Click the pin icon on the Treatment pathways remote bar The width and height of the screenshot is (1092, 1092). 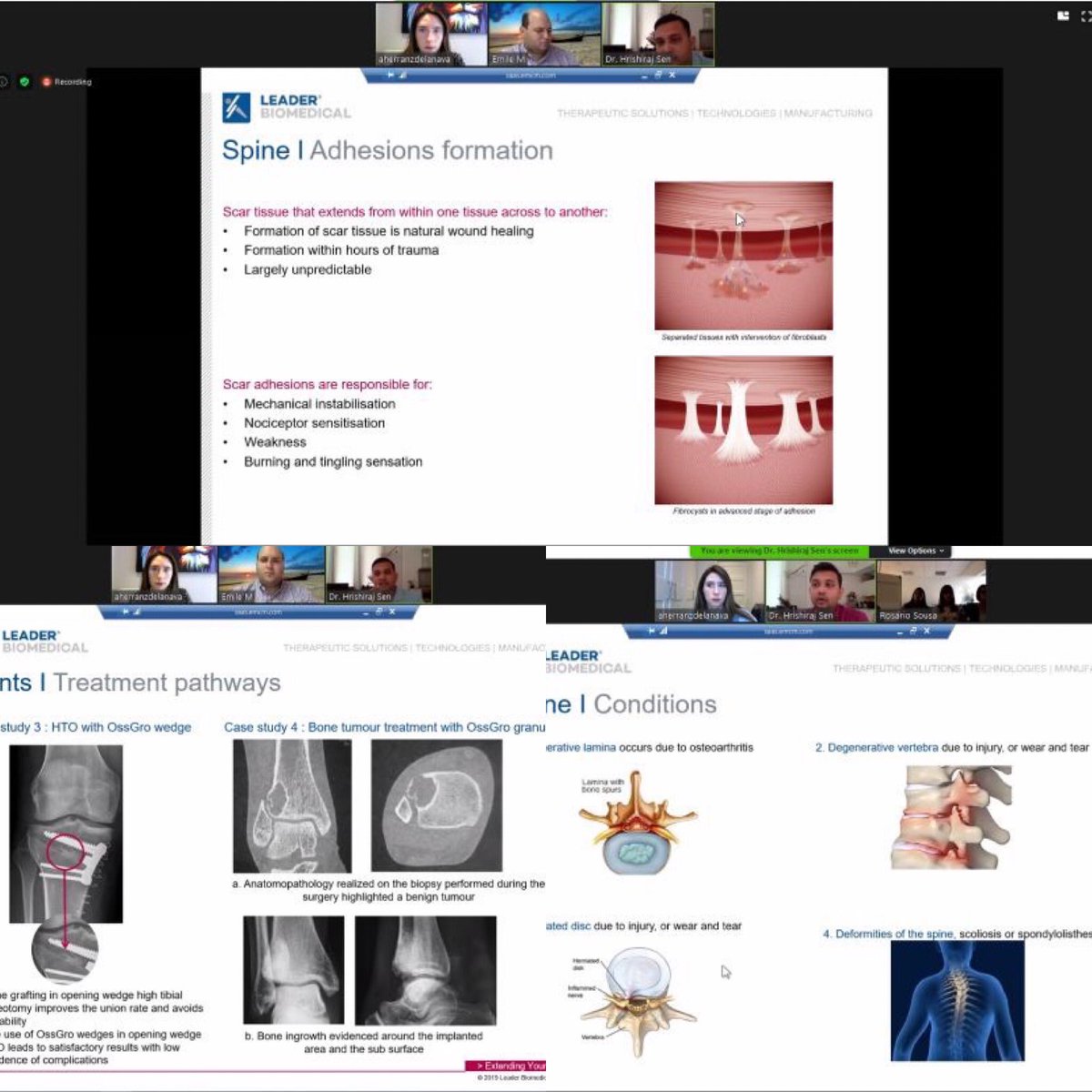click(x=126, y=612)
